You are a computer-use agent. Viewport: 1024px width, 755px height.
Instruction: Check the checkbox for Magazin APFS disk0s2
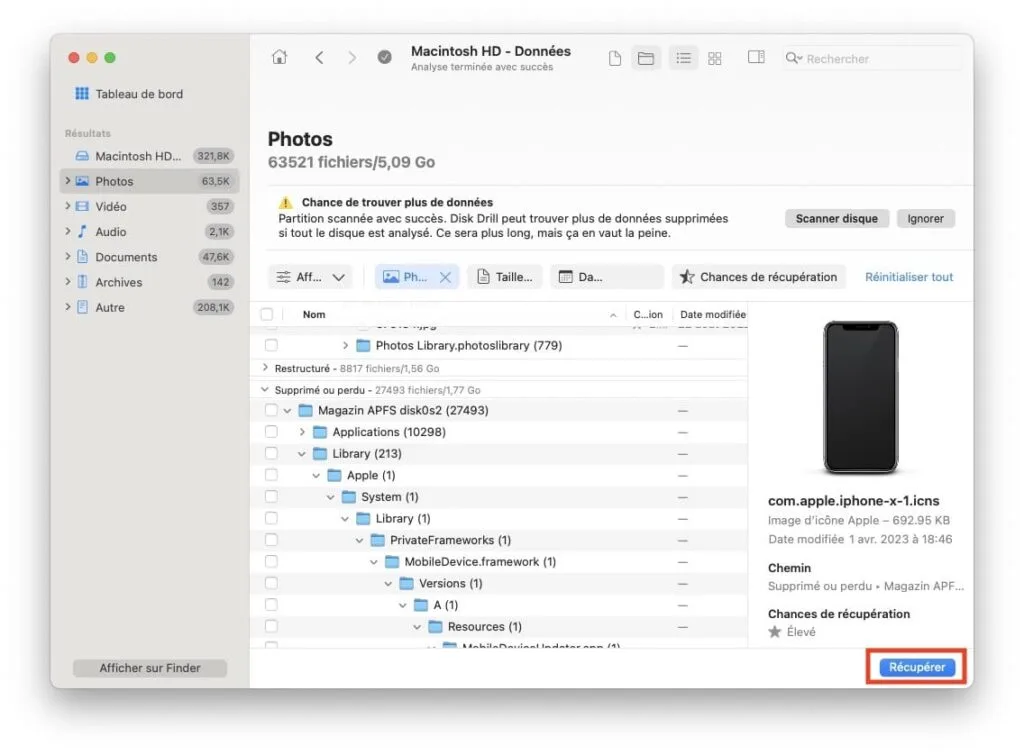coord(270,410)
